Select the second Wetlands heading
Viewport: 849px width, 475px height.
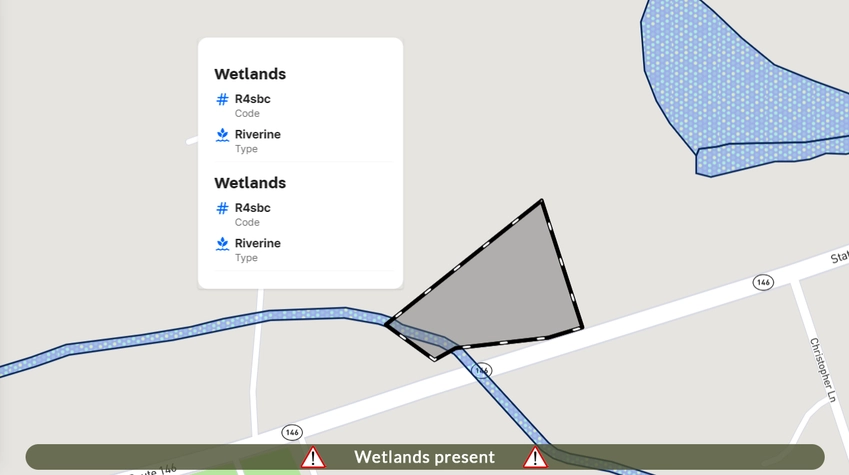pyautogui.click(x=250, y=183)
